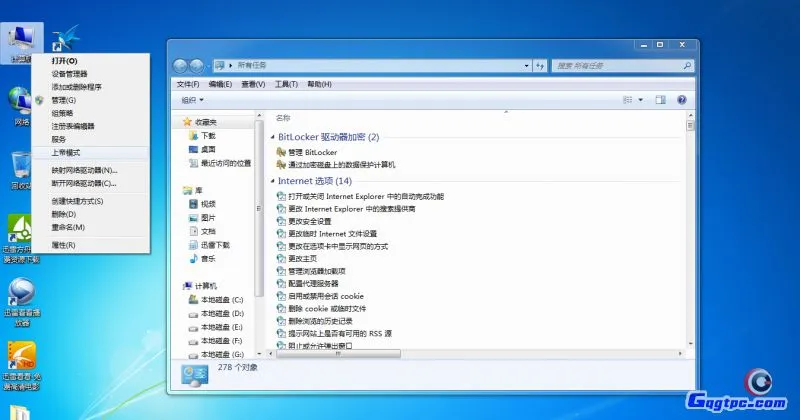This screenshot has height=420, width=800.
Task: Collapse the BitLocker 驱动器加密 group
Action: pos(272,137)
